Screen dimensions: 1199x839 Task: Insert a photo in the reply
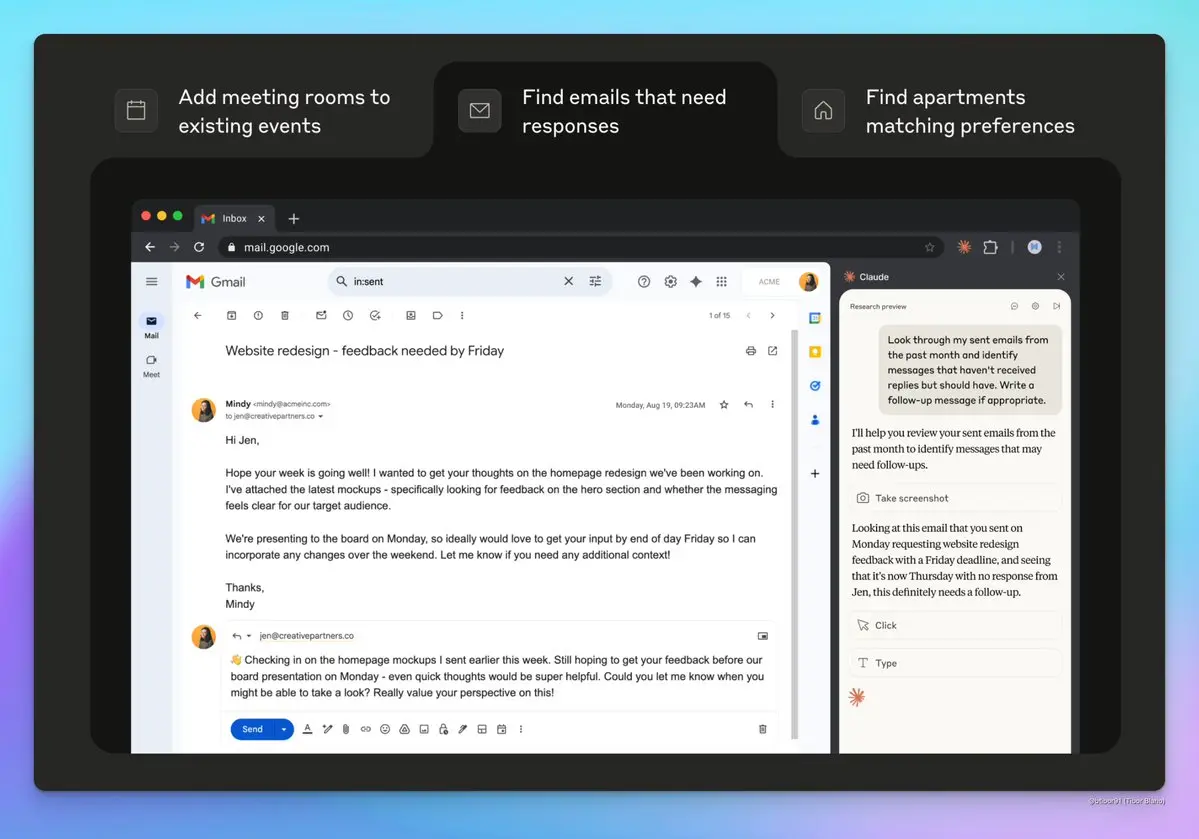(x=424, y=729)
